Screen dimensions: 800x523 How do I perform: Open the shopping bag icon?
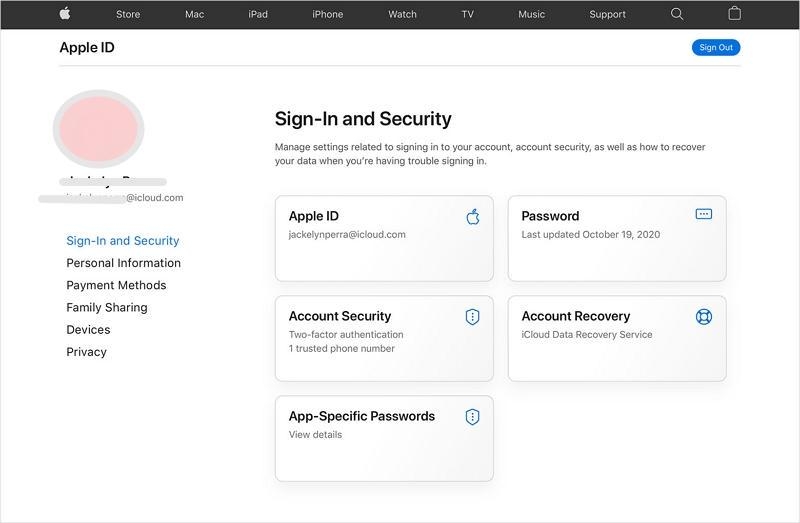coord(735,14)
